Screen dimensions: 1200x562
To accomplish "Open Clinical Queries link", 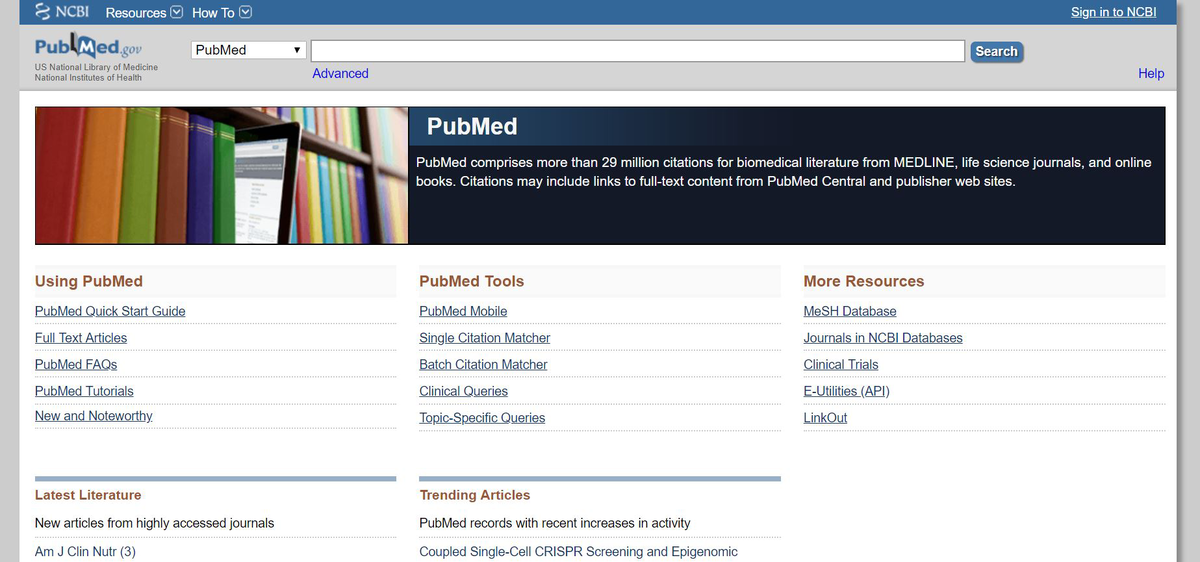I will 463,391.
